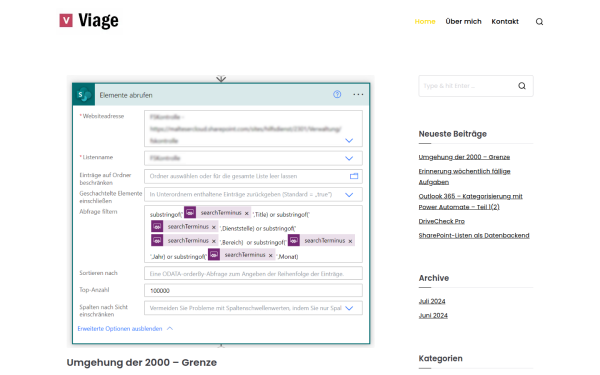Click variable icon of token before Dienststelle
This screenshot has height=375, width=600.
point(157,227)
